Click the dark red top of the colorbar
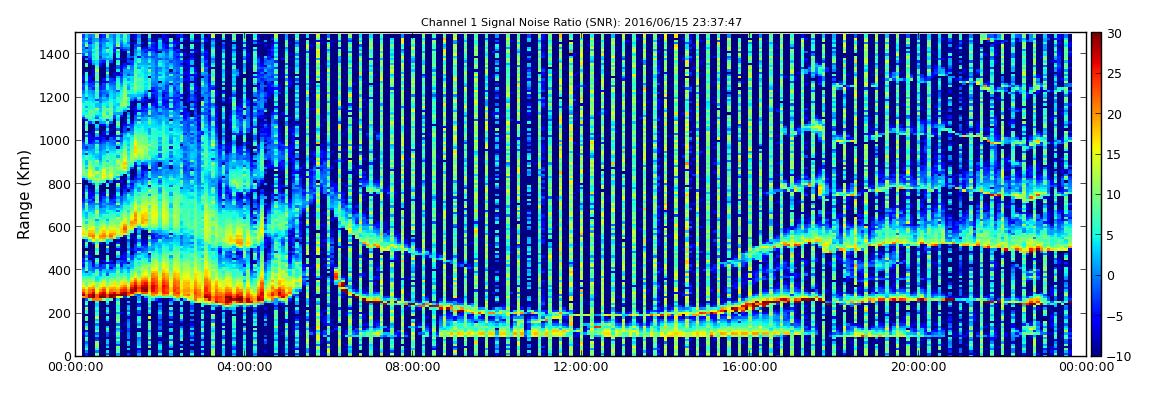This screenshot has width=1150, height=407. (x=1096, y=38)
